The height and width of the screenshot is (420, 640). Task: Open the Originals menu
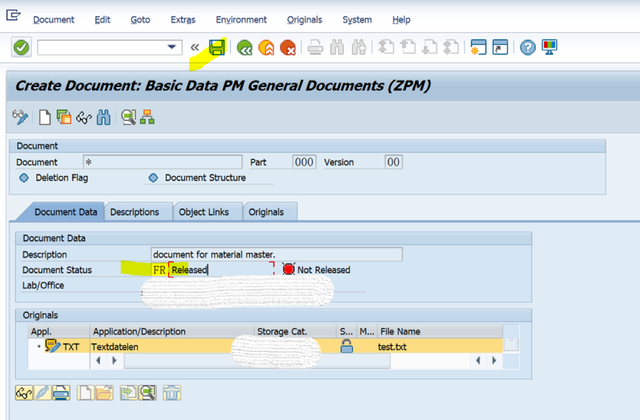pyautogui.click(x=304, y=20)
